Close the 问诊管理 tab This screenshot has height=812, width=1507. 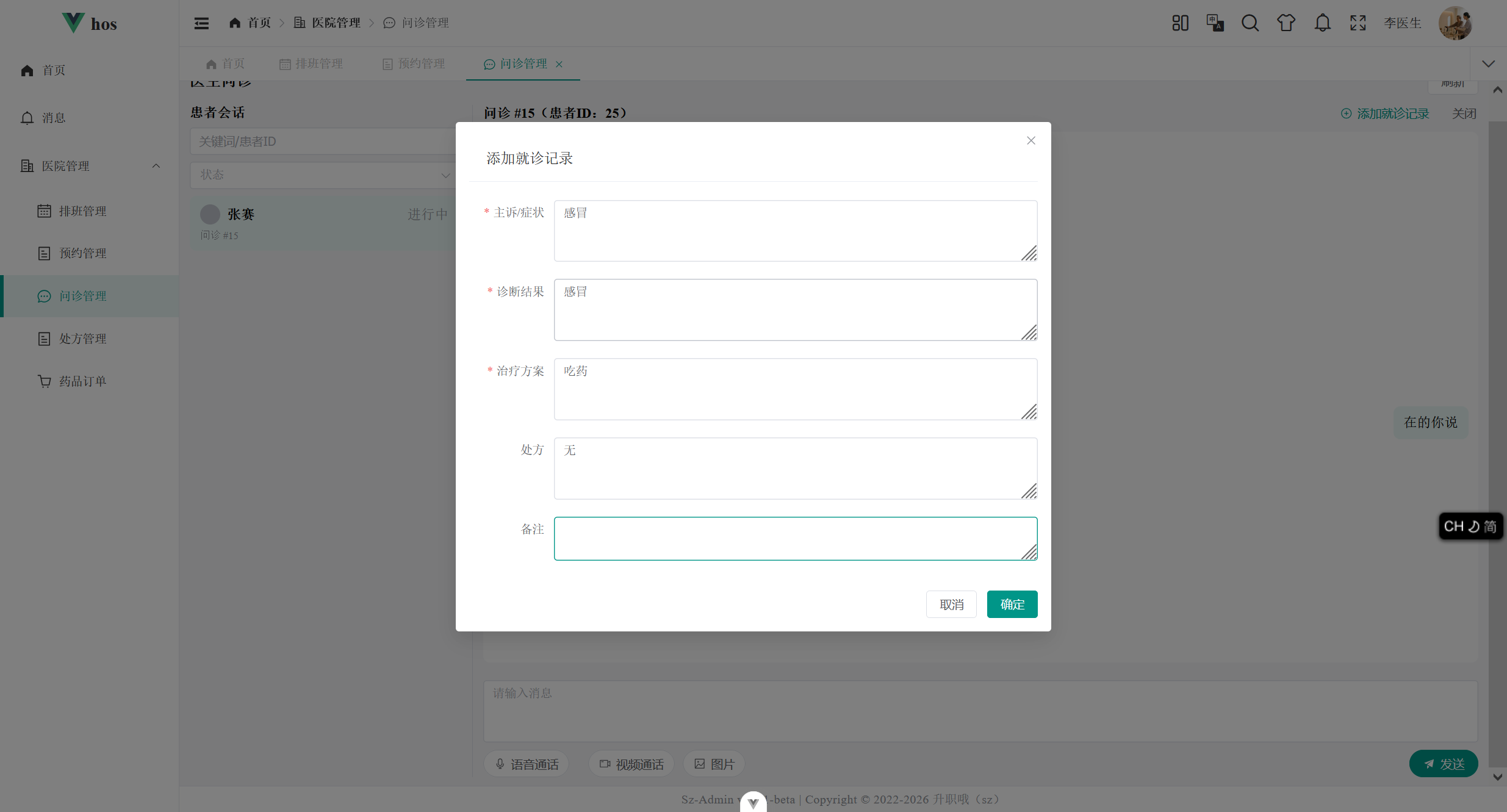click(x=559, y=64)
